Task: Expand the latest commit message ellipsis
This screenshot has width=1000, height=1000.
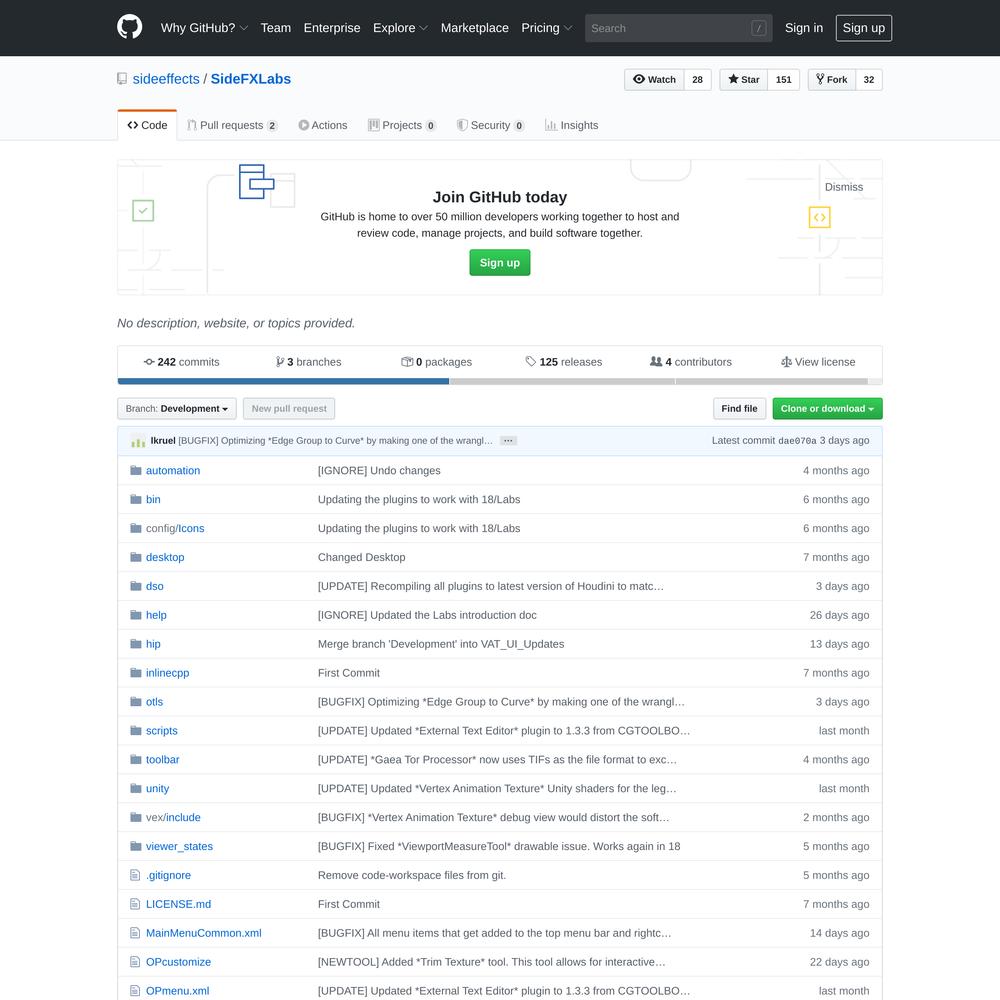Action: pos(508,441)
